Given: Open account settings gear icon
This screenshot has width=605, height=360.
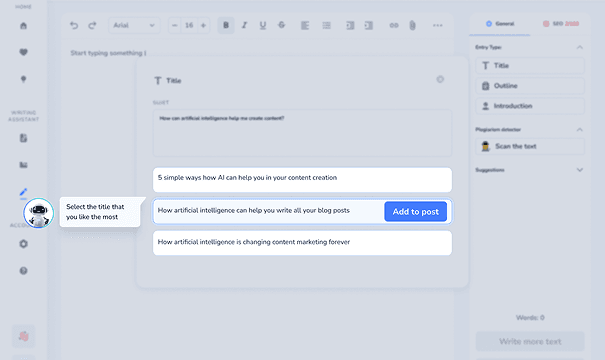Looking at the screenshot, I should point(24,244).
